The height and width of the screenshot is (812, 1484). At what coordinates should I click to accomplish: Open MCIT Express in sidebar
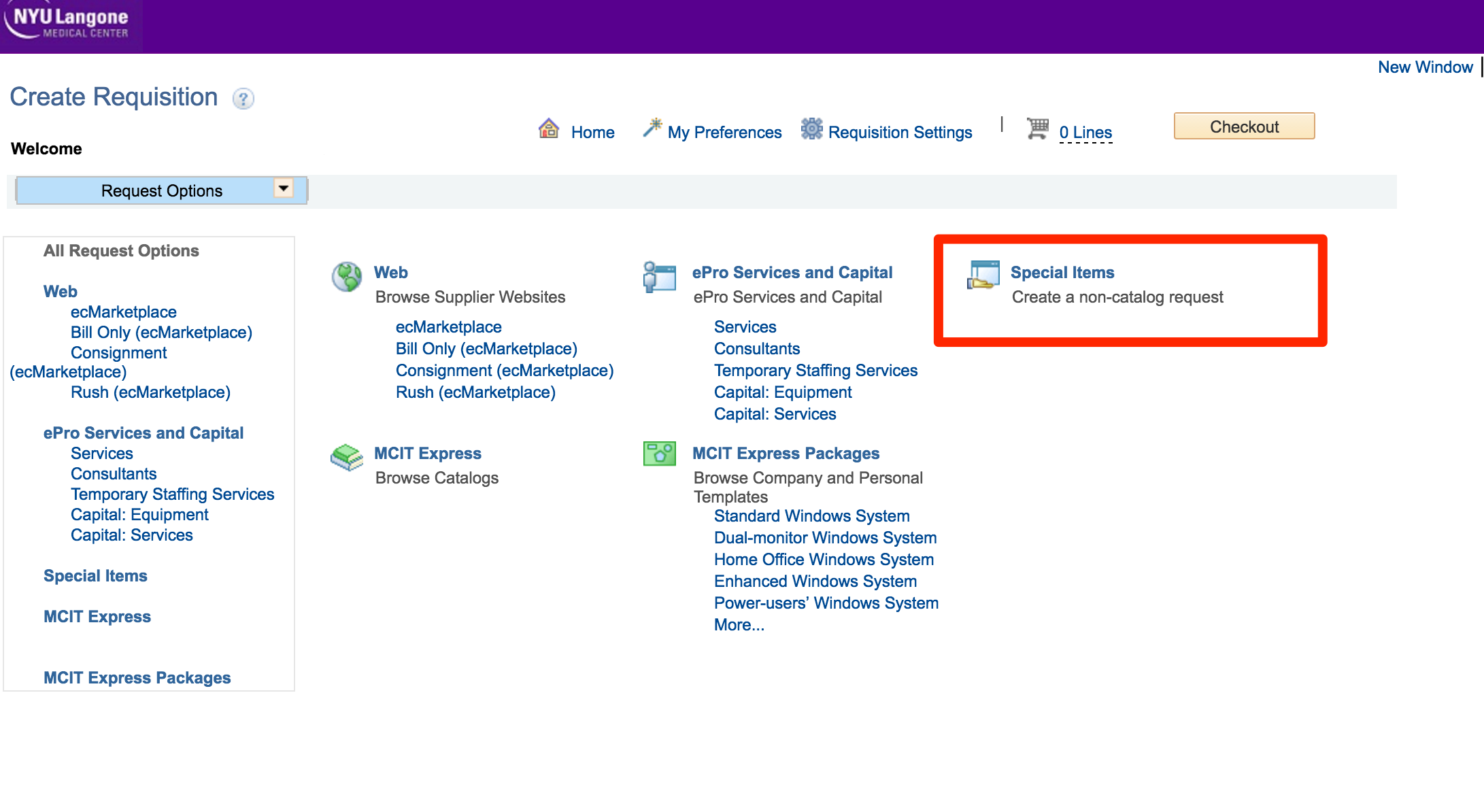click(x=97, y=617)
